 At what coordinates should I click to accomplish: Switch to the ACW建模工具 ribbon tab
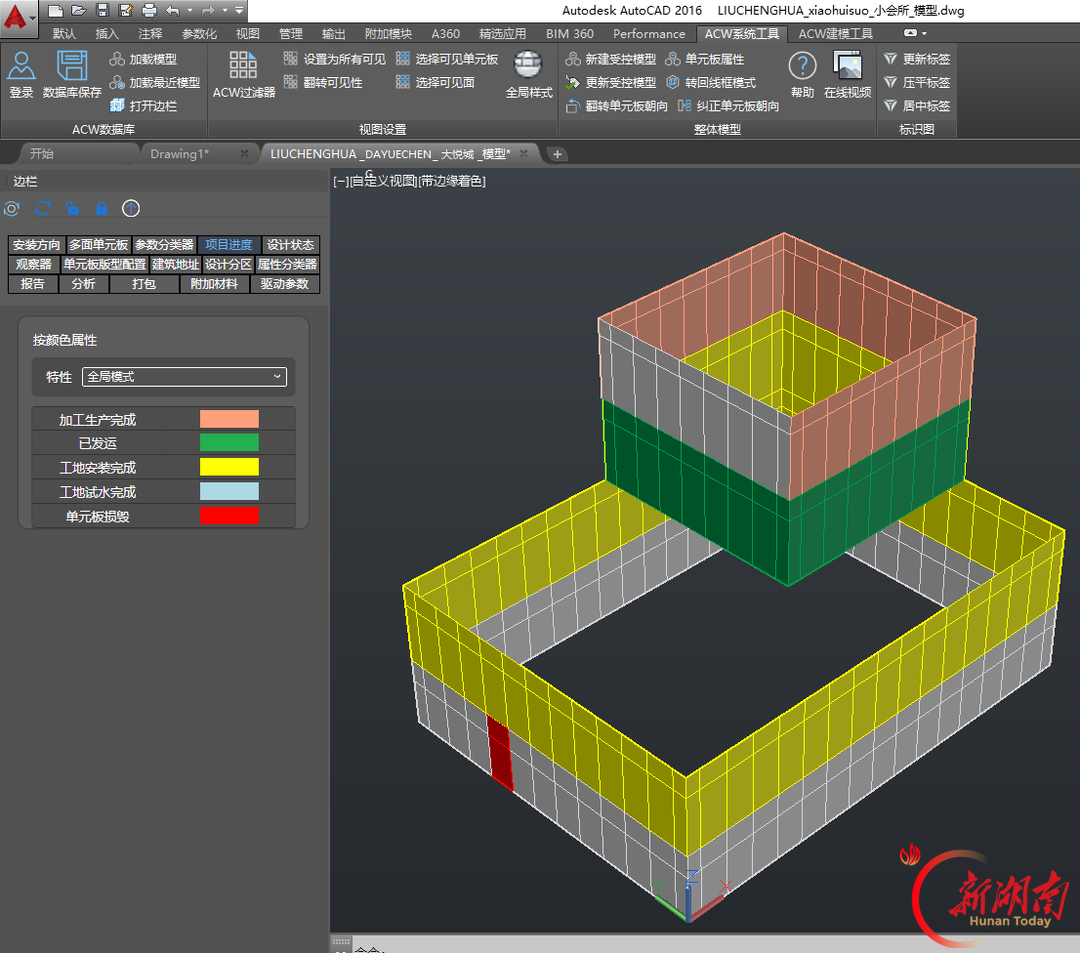coord(835,34)
